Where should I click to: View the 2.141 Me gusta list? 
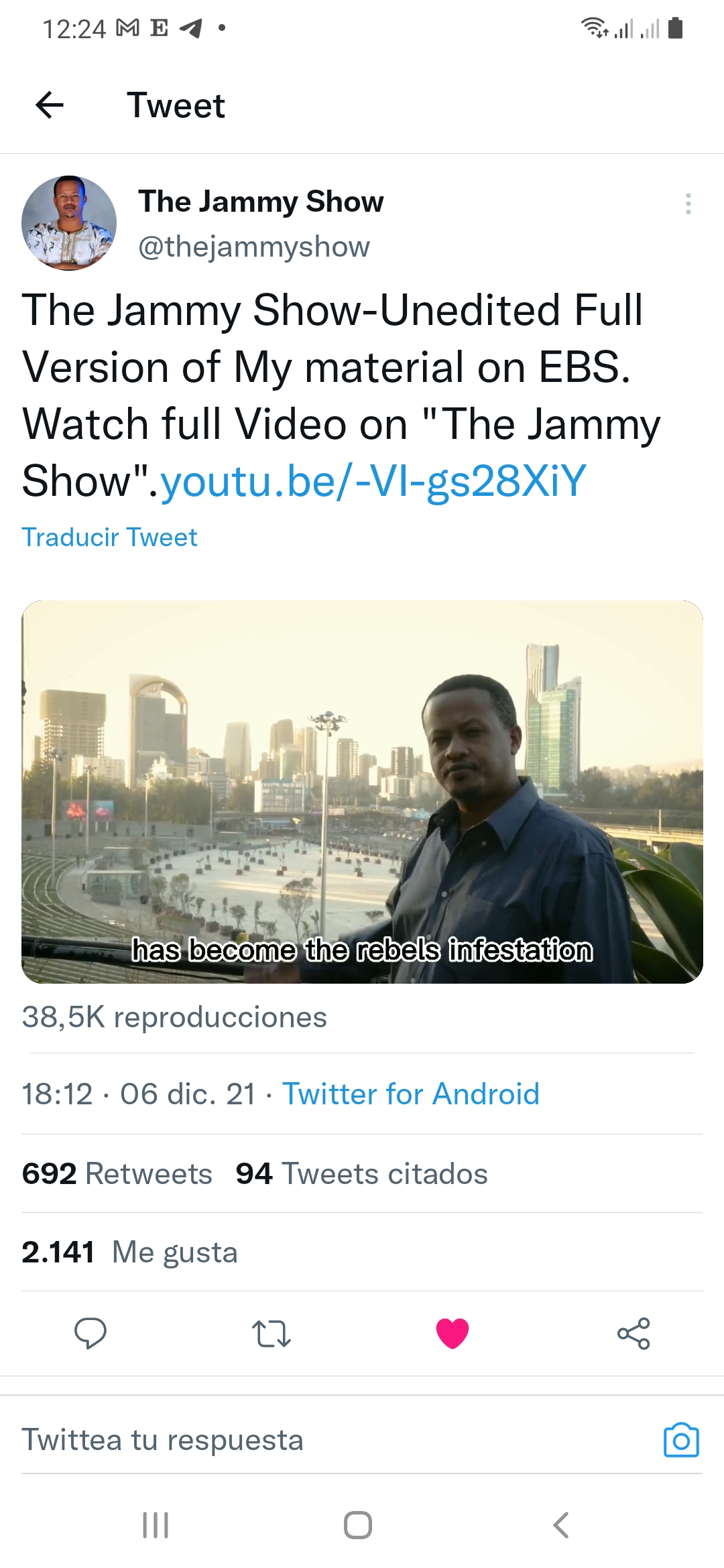pyautogui.click(x=129, y=1252)
